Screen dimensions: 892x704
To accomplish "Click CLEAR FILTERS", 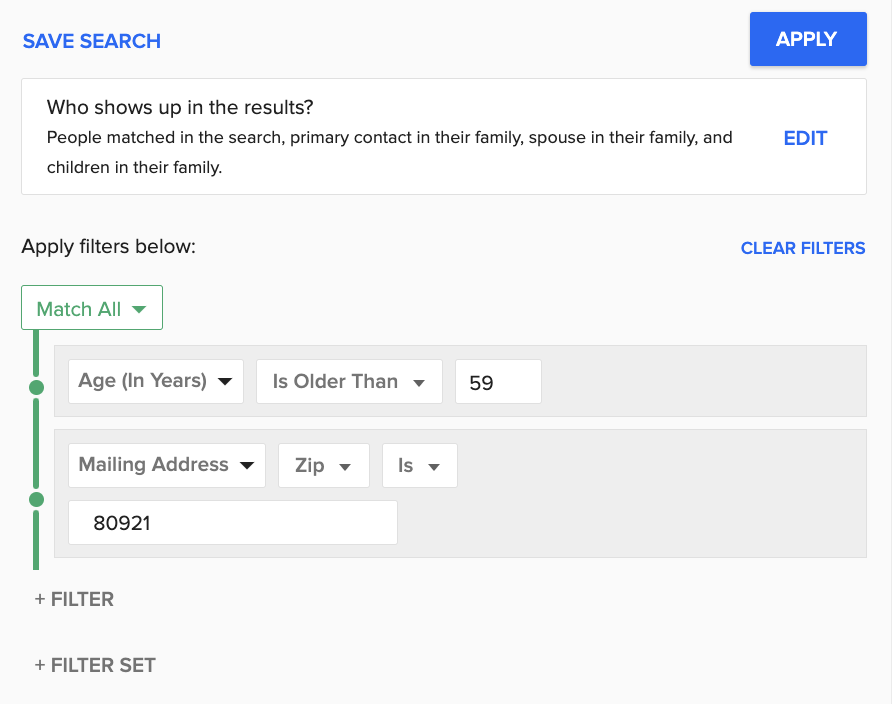I will point(803,247).
